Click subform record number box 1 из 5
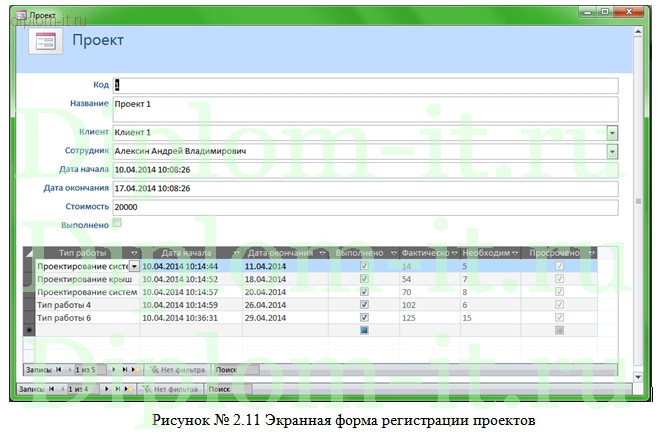Viewport: 662px width, 439px height. (x=90, y=370)
